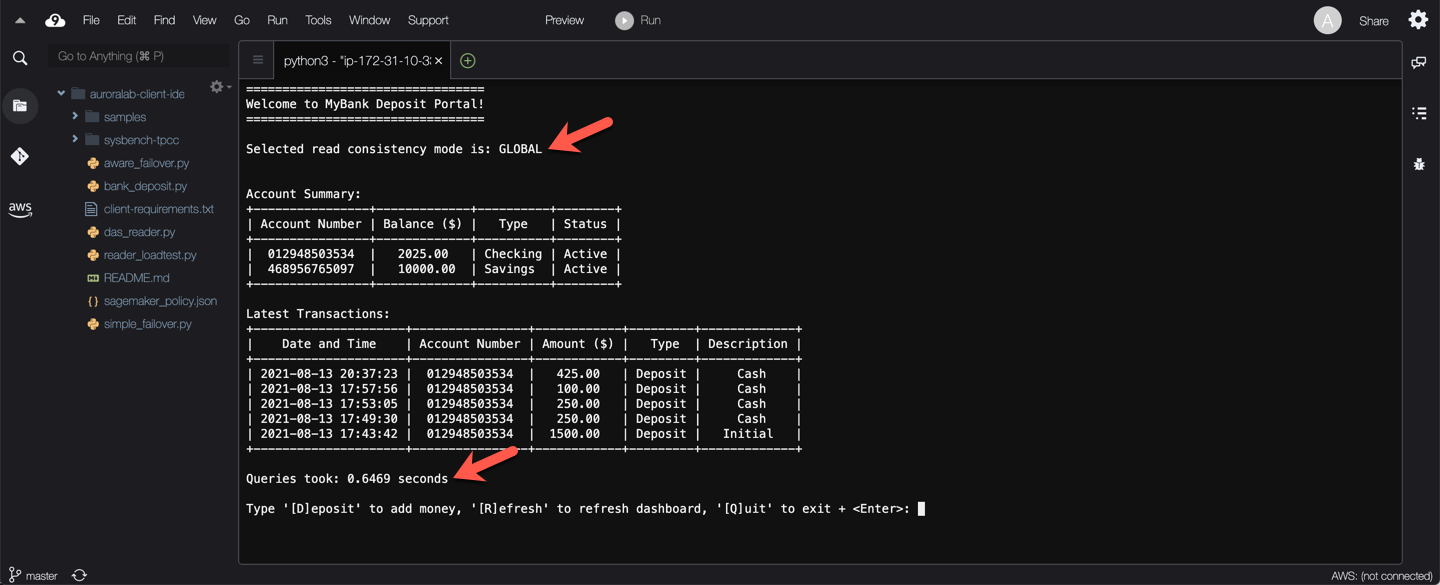Expand the samples folder
The height and width of the screenshot is (585, 1440).
click(75, 117)
